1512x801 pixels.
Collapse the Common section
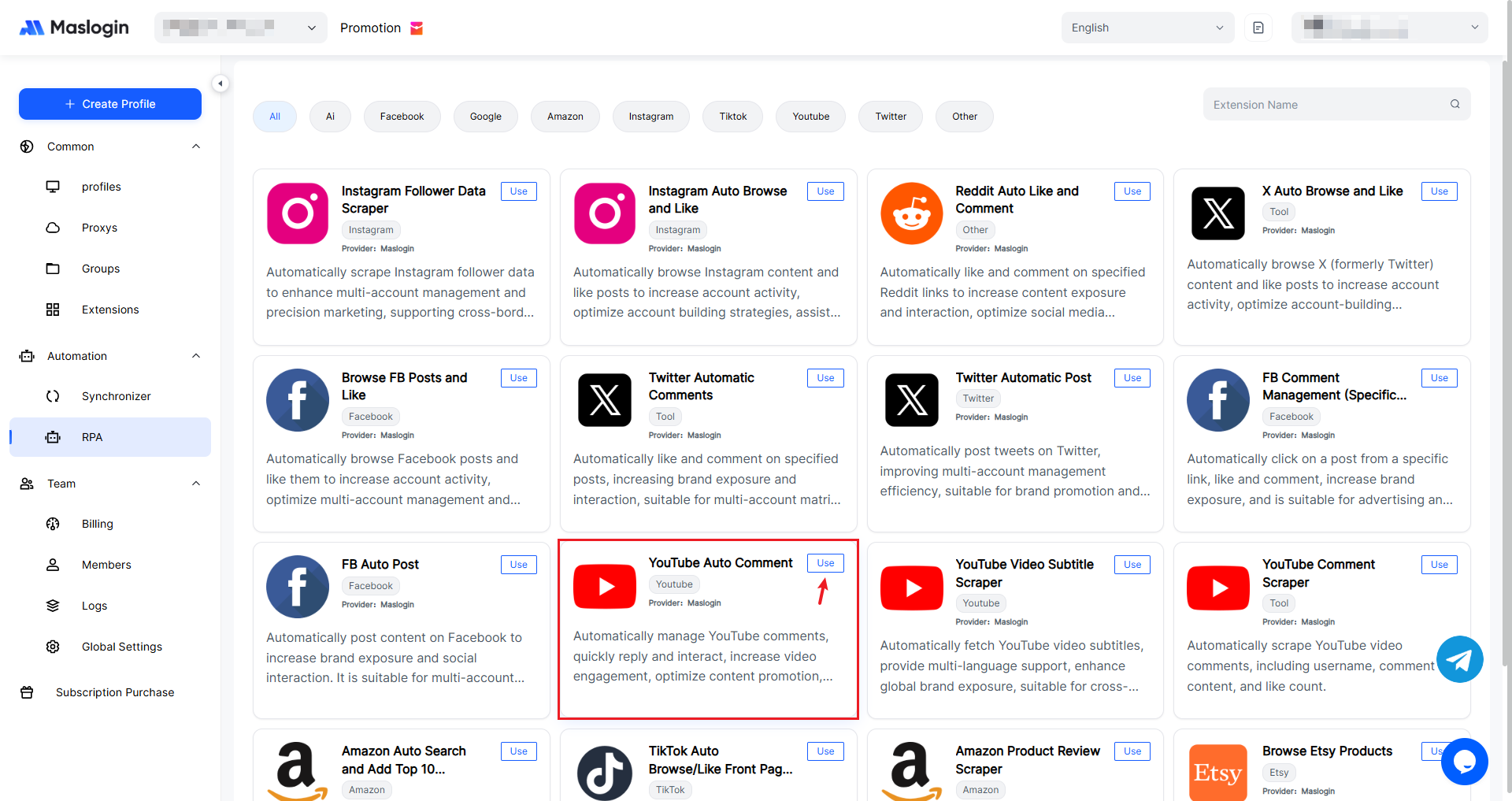coord(196,146)
